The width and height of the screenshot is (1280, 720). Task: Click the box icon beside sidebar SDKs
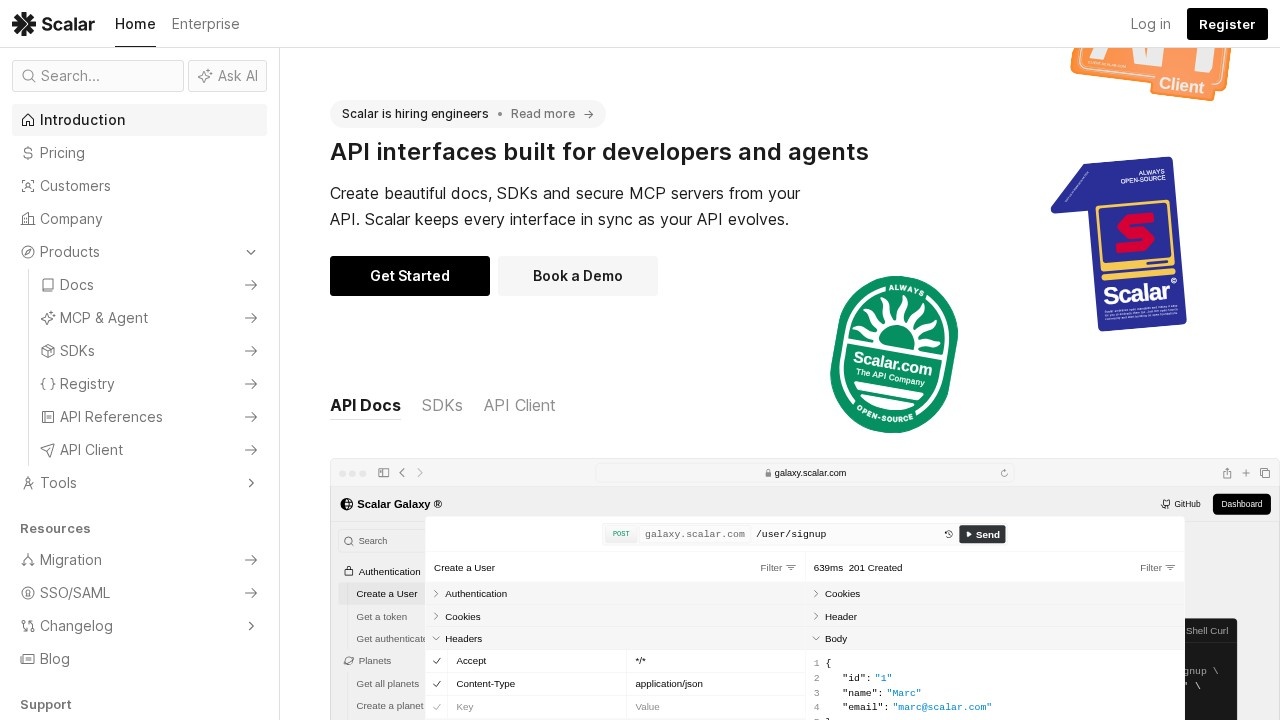click(48, 351)
